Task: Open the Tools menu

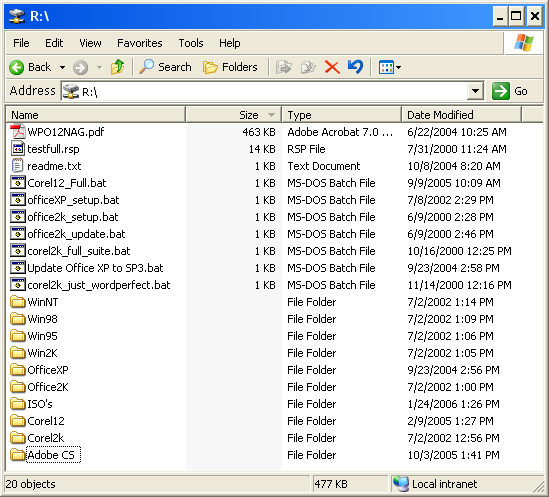Action: [x=191, y=43]
